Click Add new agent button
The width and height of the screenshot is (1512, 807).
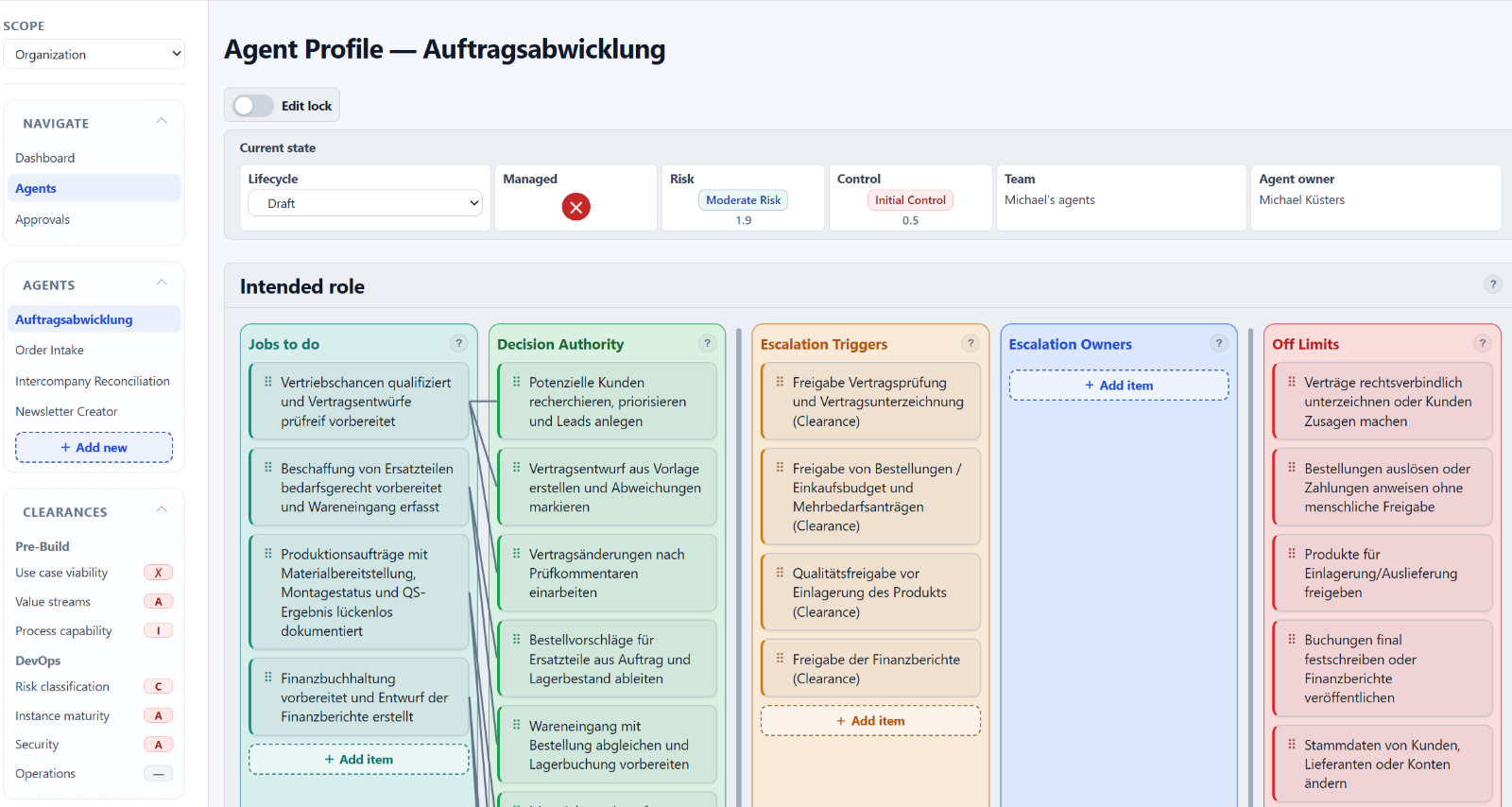[x=94, y=447]
